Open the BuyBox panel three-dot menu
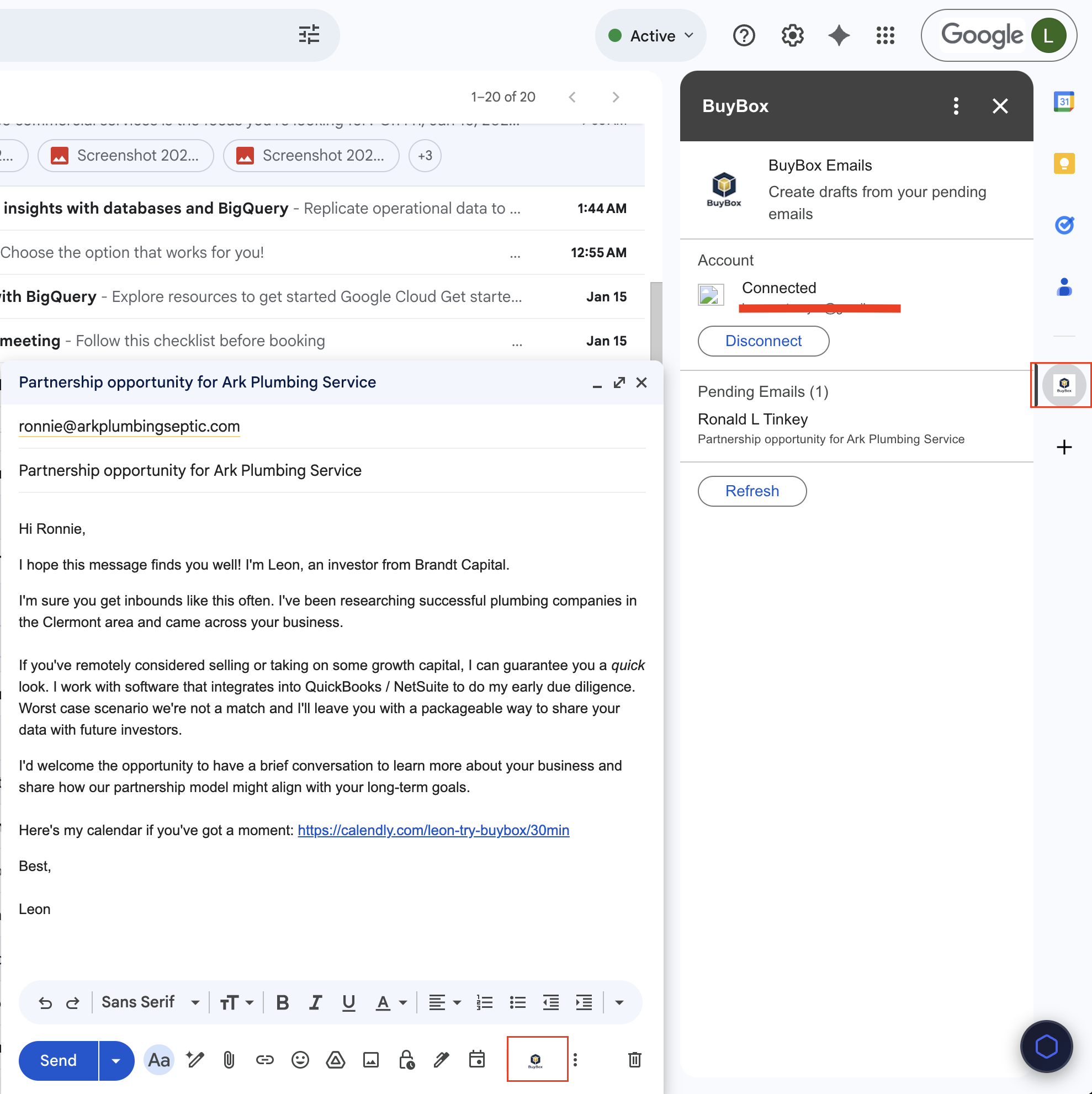1092x1094 pixels. (x=956, y=106)
